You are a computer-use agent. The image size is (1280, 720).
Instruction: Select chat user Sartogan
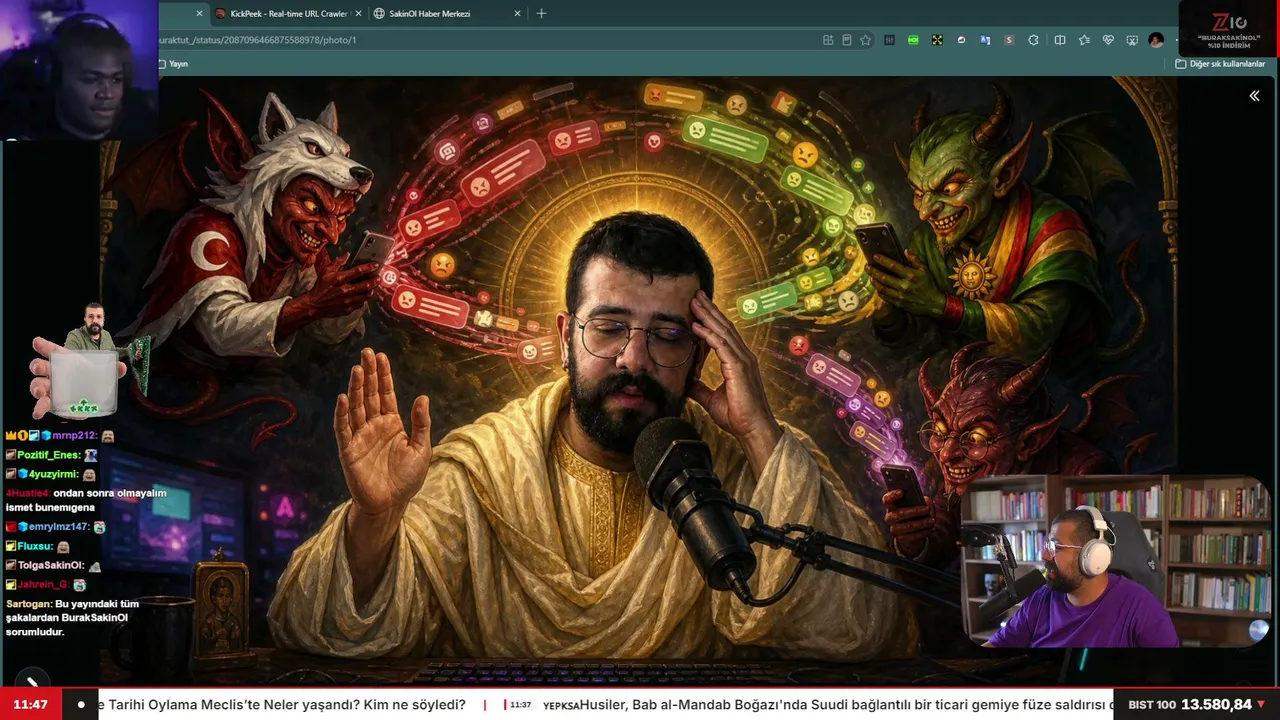[x=29, y=604]
